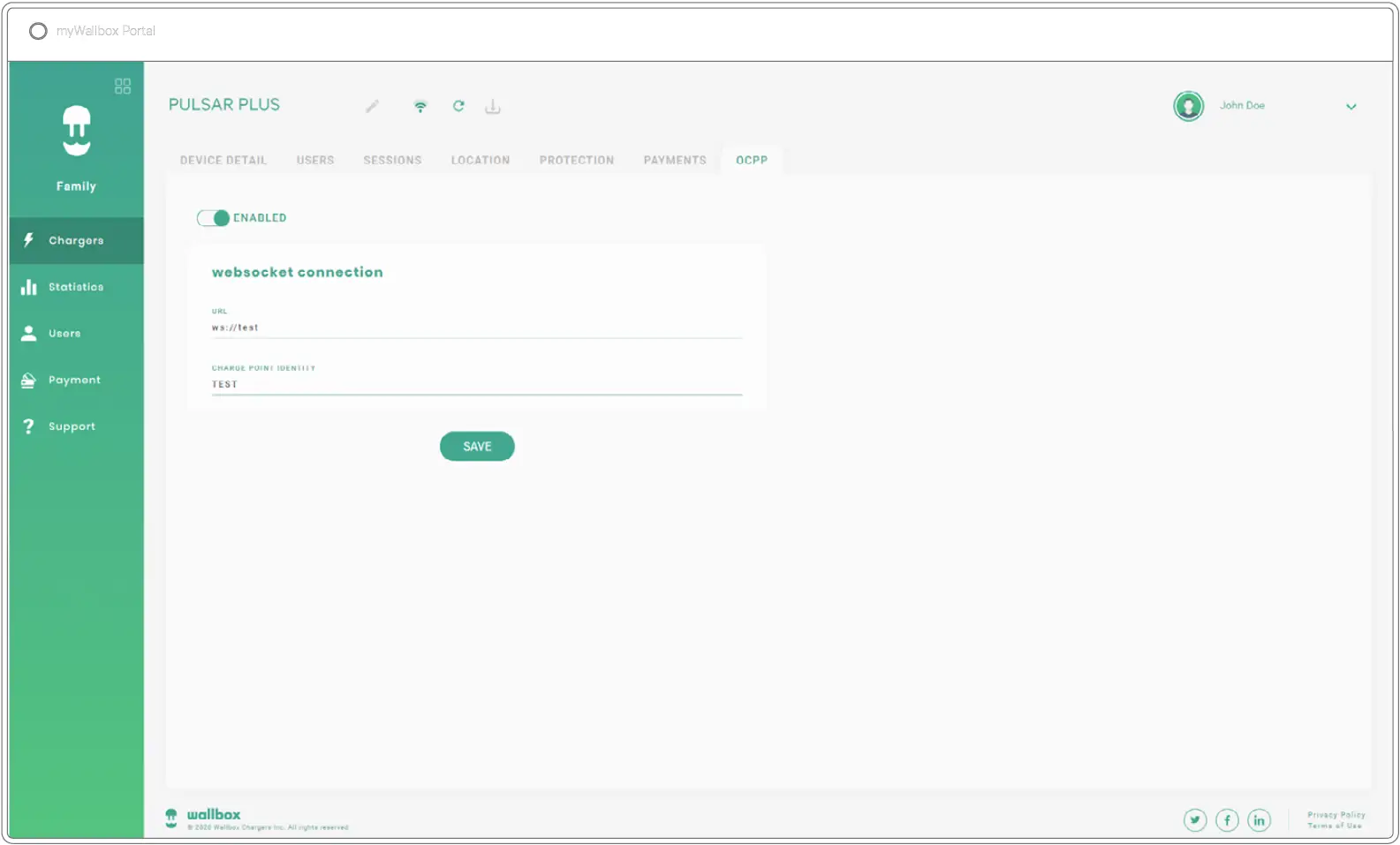This screenshot has width=1400, height=845.
Task: Switch to the Users tab
Action: pyautogui.click(x=315, y=160)
